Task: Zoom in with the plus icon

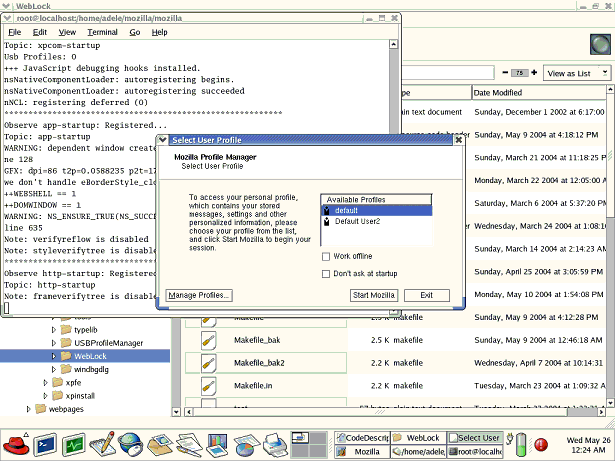Action: point(534,73)
